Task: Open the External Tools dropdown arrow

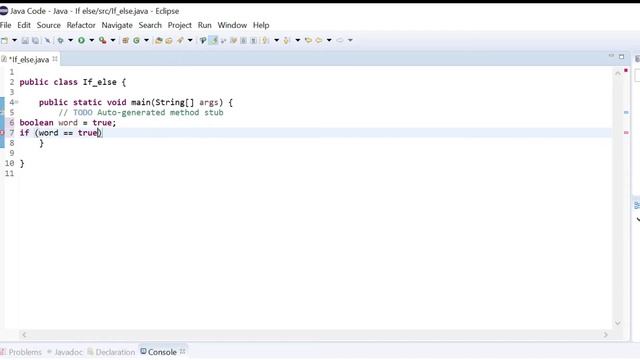Action: 113,40
